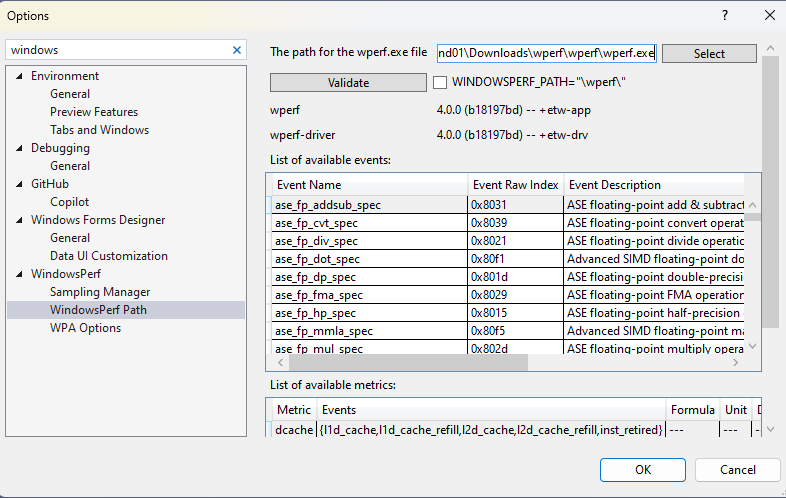Toggle the WINDOWSPERF_PATH checkbox
The height and width of the screenshot is (498, 786).
click(440, 82)
